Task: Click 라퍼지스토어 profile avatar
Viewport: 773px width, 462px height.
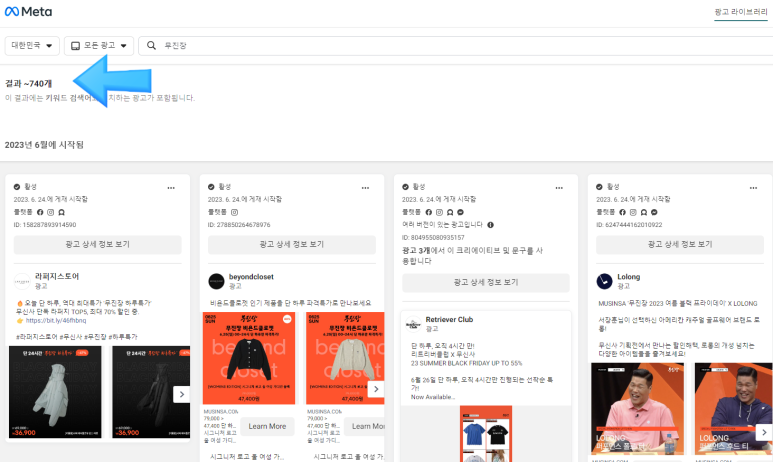Action: pyautogui.click(x=22, y=281)
